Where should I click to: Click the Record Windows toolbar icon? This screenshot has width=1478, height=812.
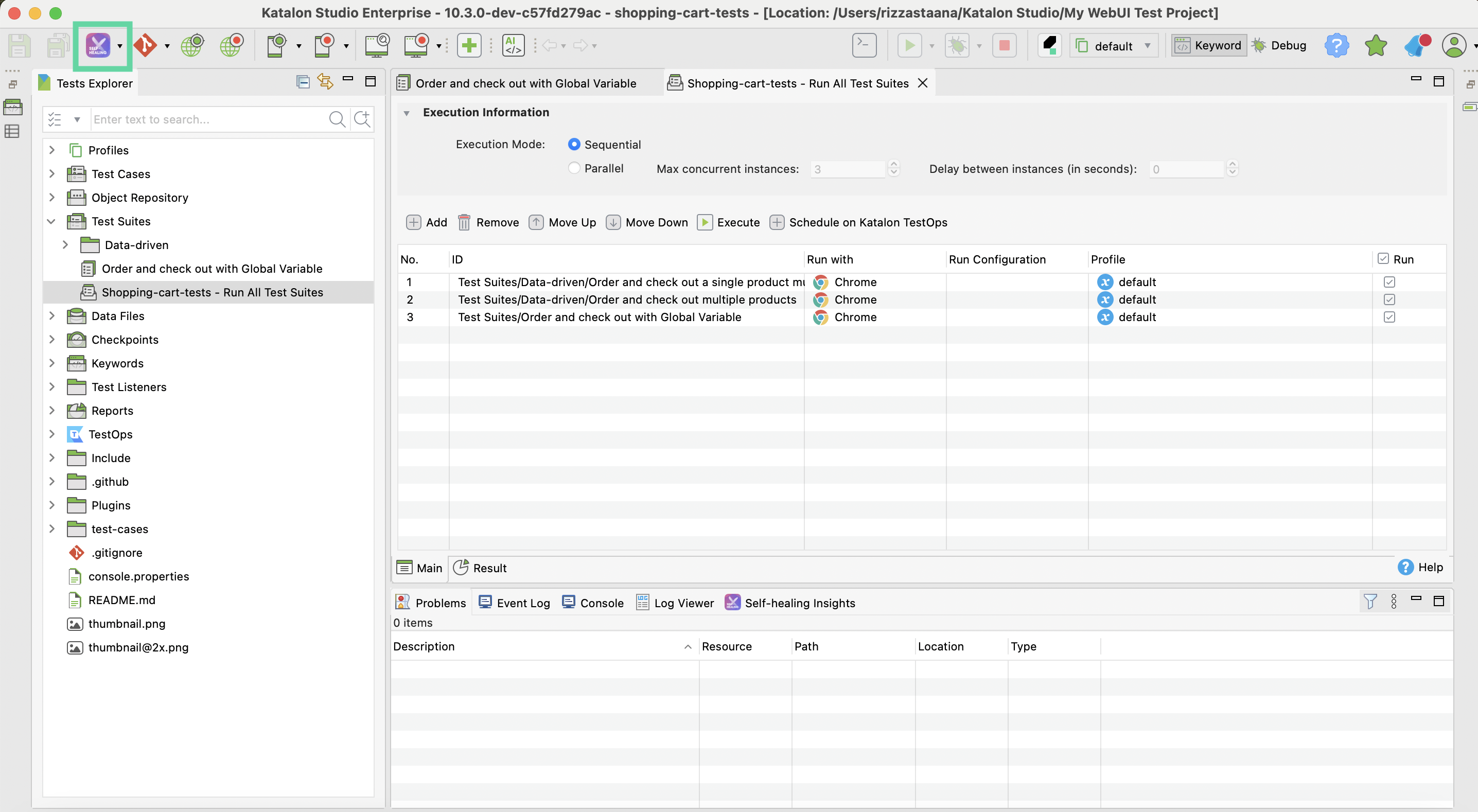416,45
